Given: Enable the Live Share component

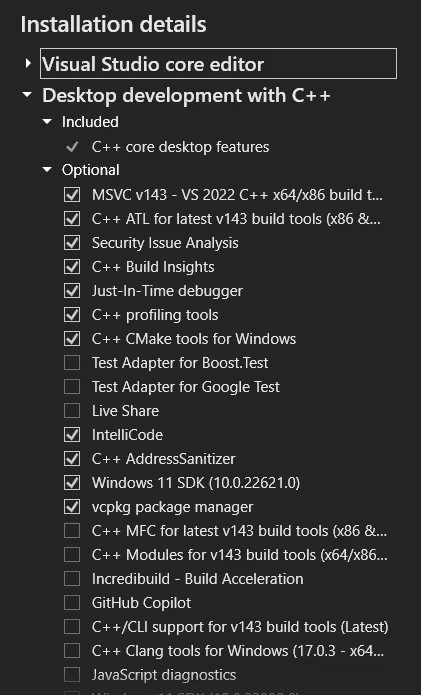Looking at the screenshot, I should [72, 410].
